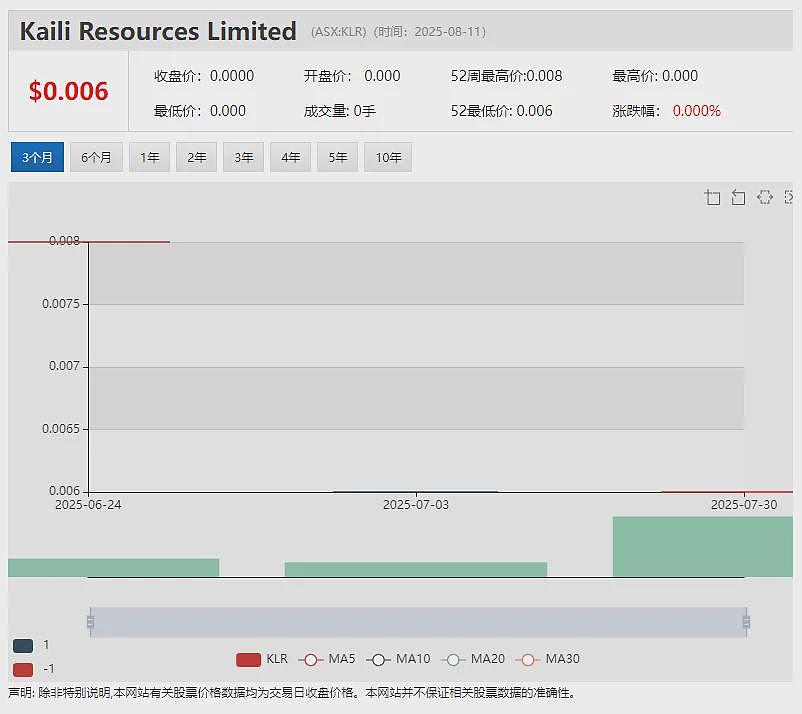Click the 0.0065 y-axis label

(x=61, y=429)
